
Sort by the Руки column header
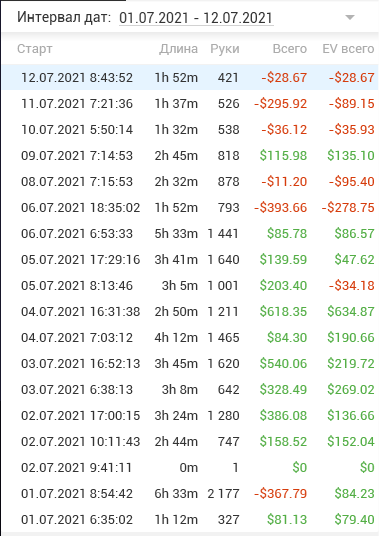[x=225, y=49]
